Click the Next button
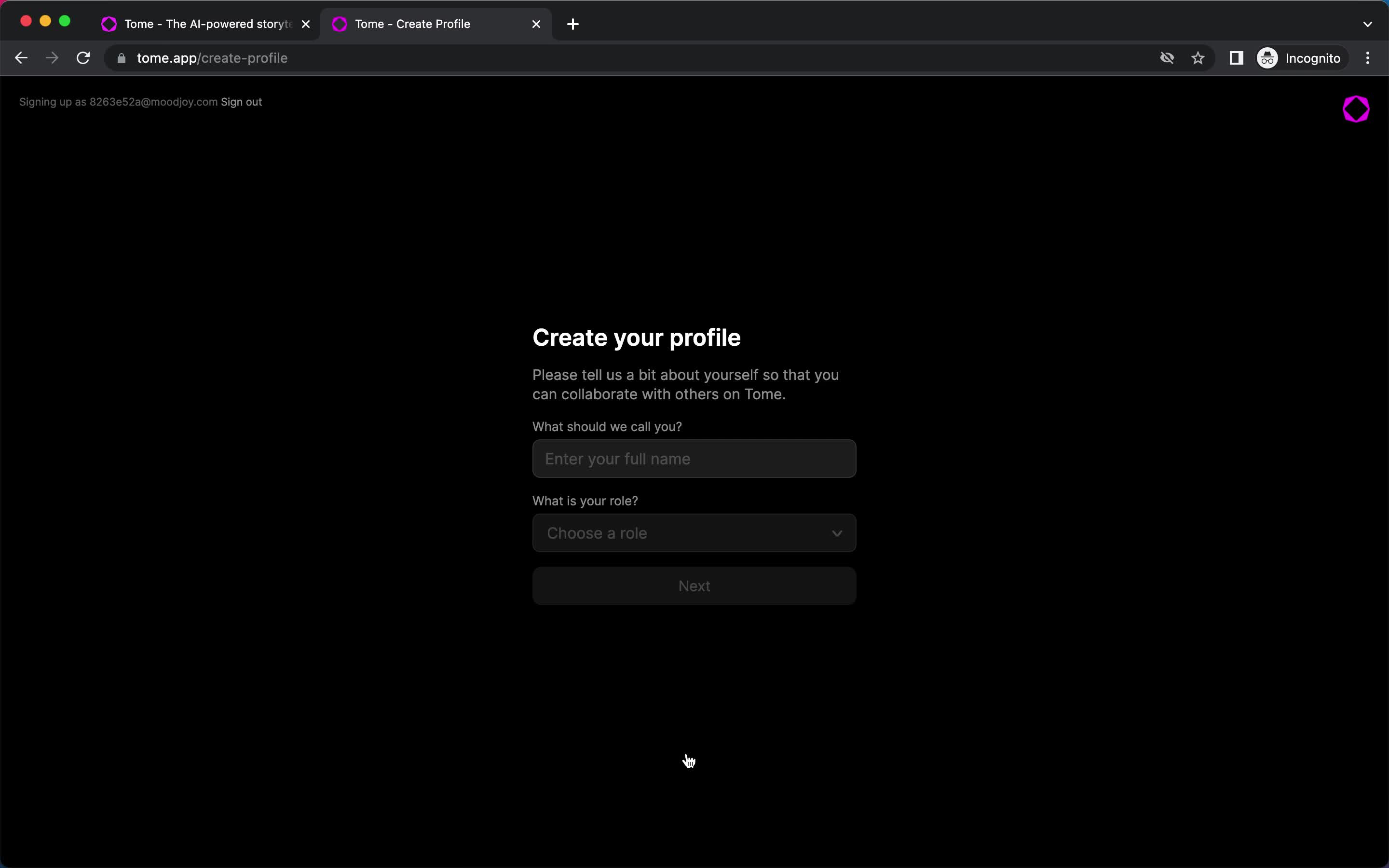 tap(694, 585)
